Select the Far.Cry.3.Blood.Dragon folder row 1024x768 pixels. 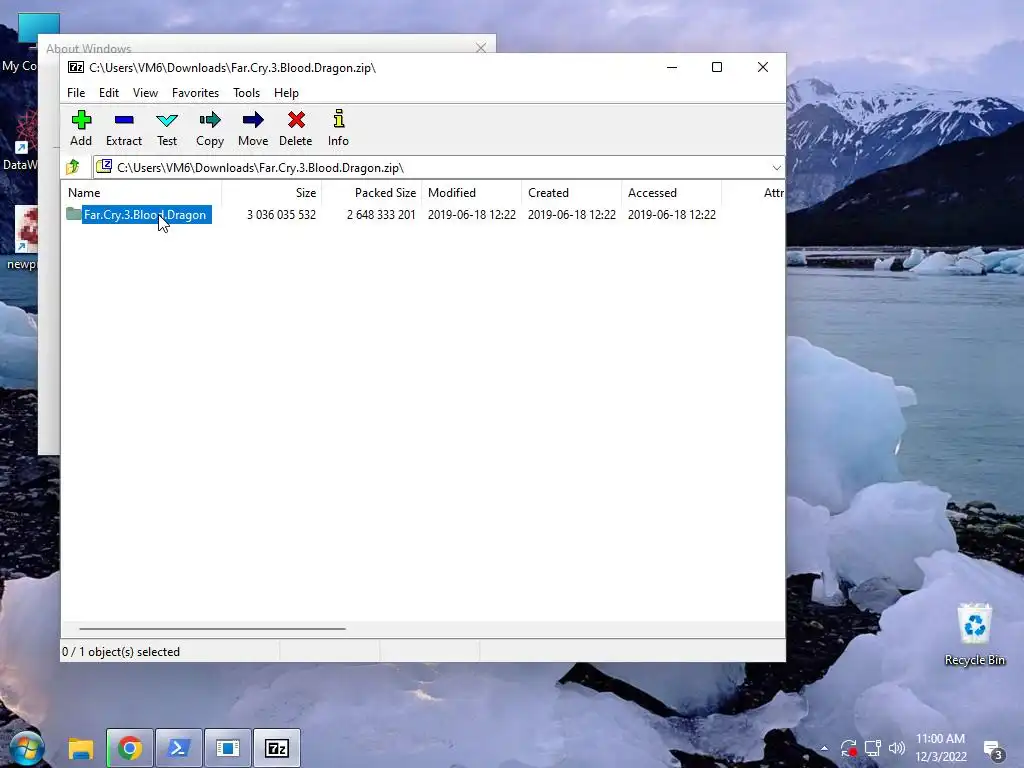pyautogui.click(x=423, y=215)
